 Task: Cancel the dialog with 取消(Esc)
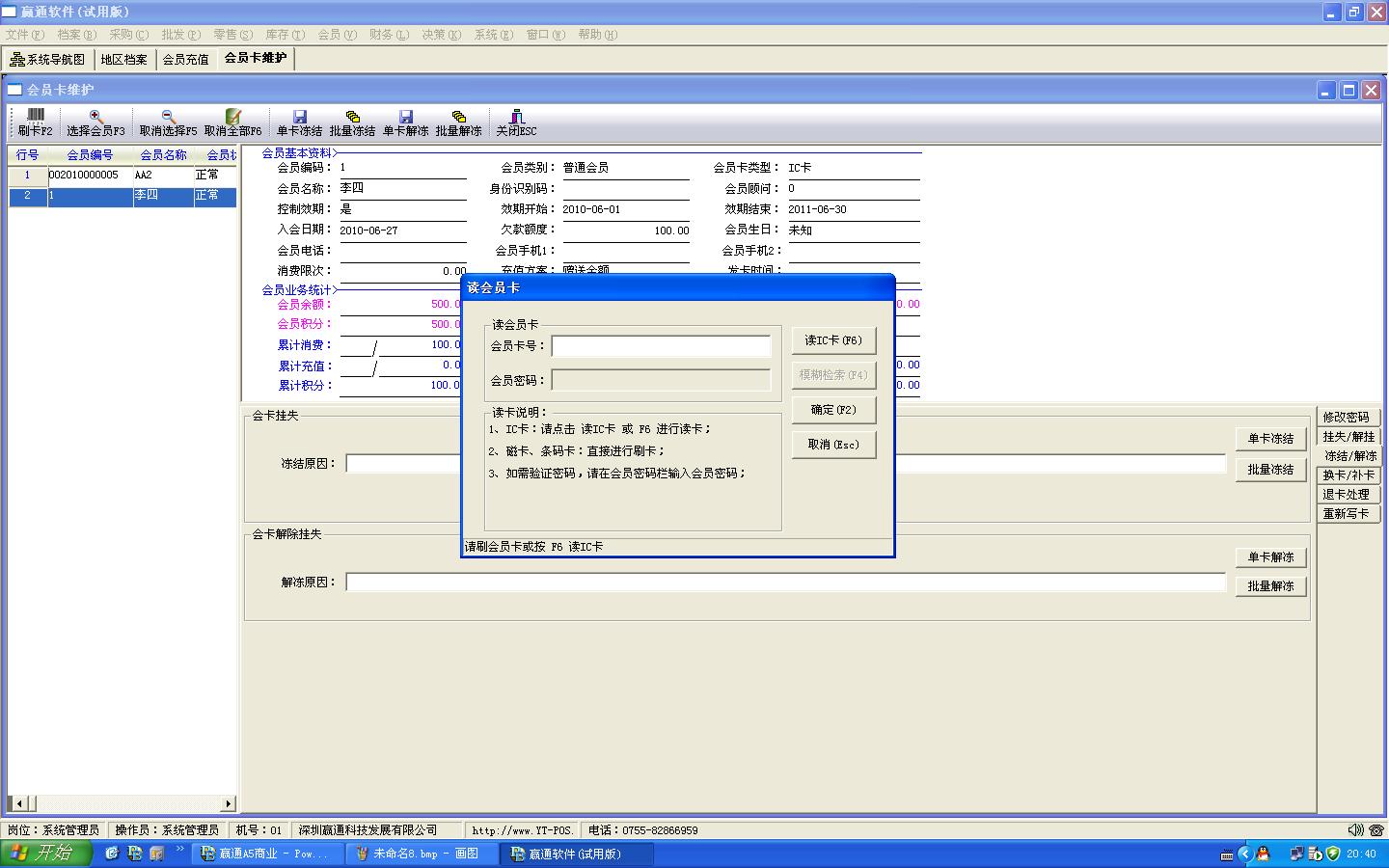click(x=833, y=445)
